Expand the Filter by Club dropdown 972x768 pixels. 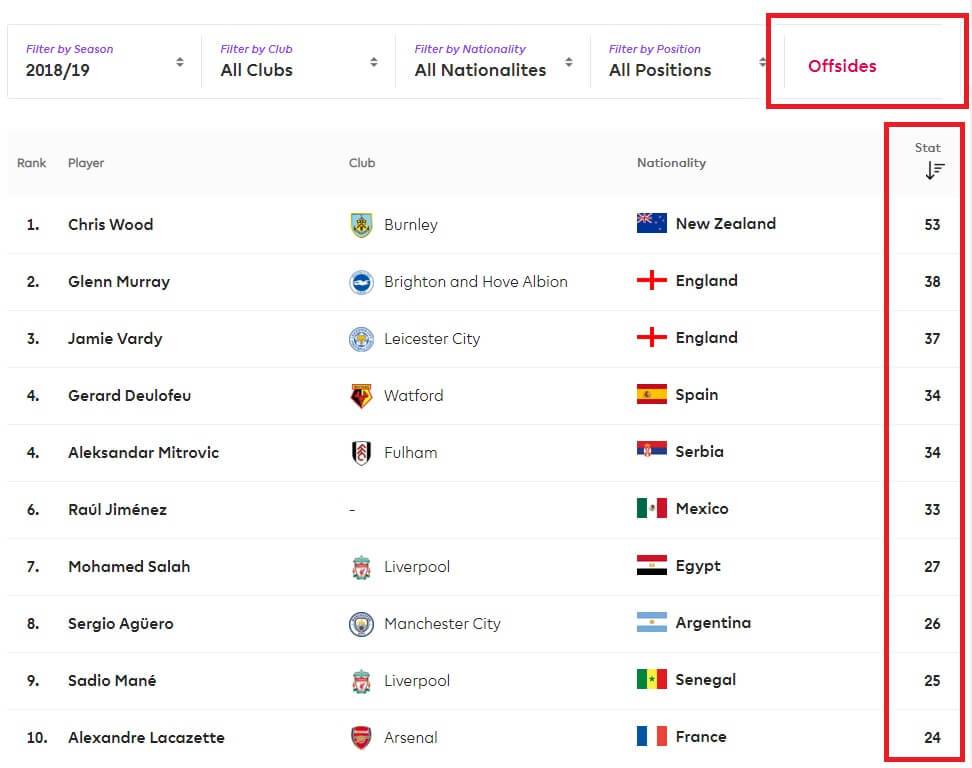[x=298, y=61]
